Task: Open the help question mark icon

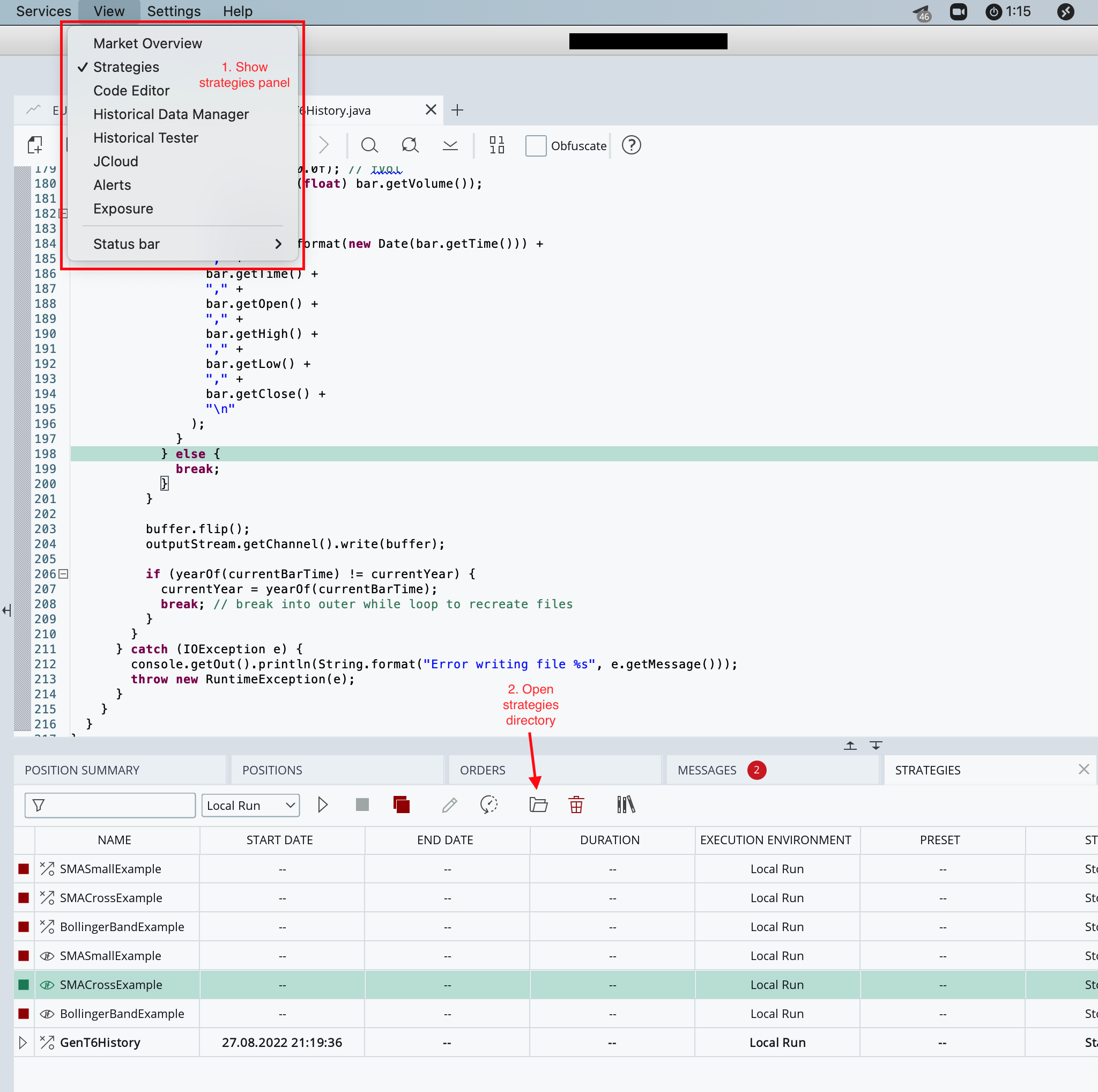Action: [x=631, y=145]
